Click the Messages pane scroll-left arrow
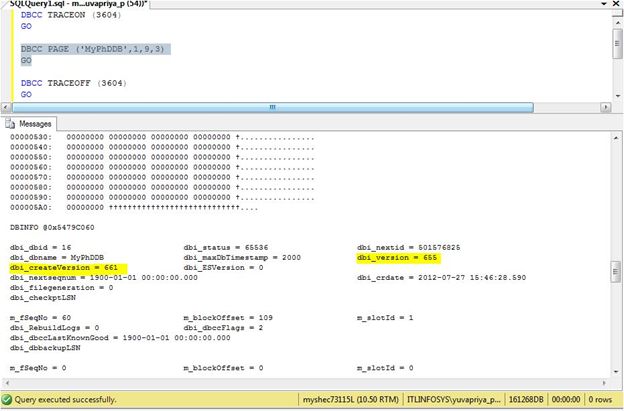The image size is (624, 411). pyautogui.click(x=6, y=383)
